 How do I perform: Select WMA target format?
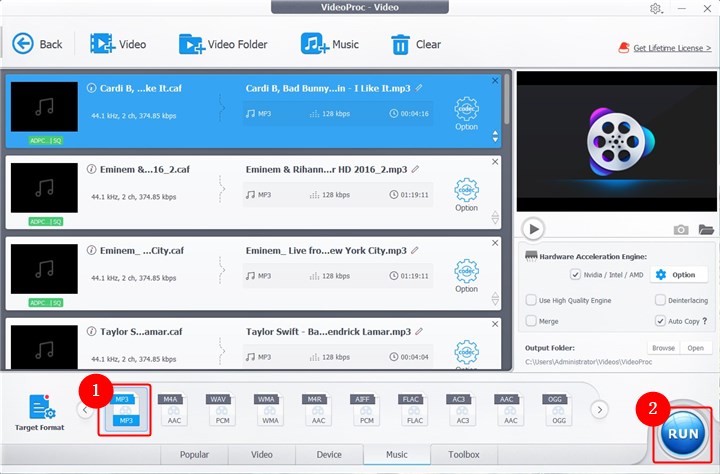[270, 410]
